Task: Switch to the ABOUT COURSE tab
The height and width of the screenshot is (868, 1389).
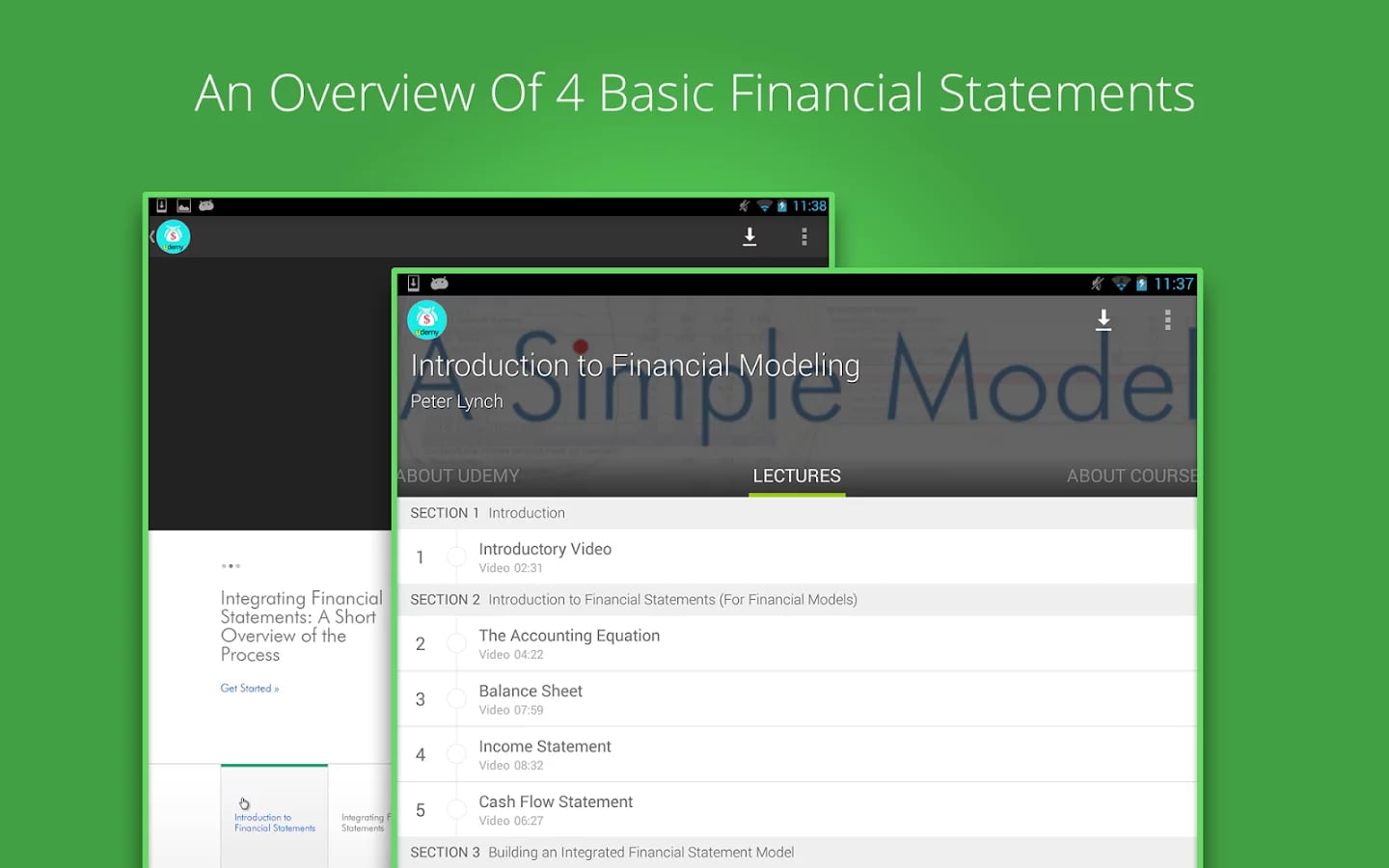Action: [x=1131, y=475]
